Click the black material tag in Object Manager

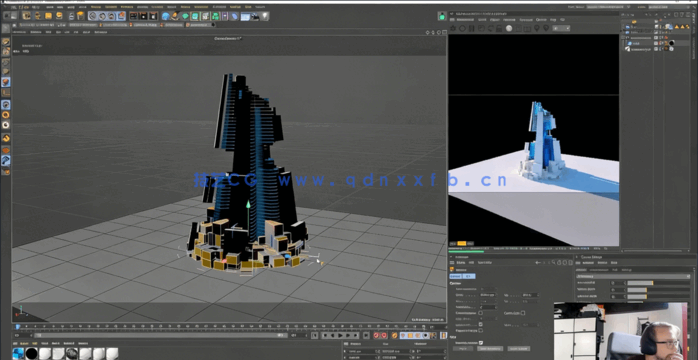click(671, 43)
